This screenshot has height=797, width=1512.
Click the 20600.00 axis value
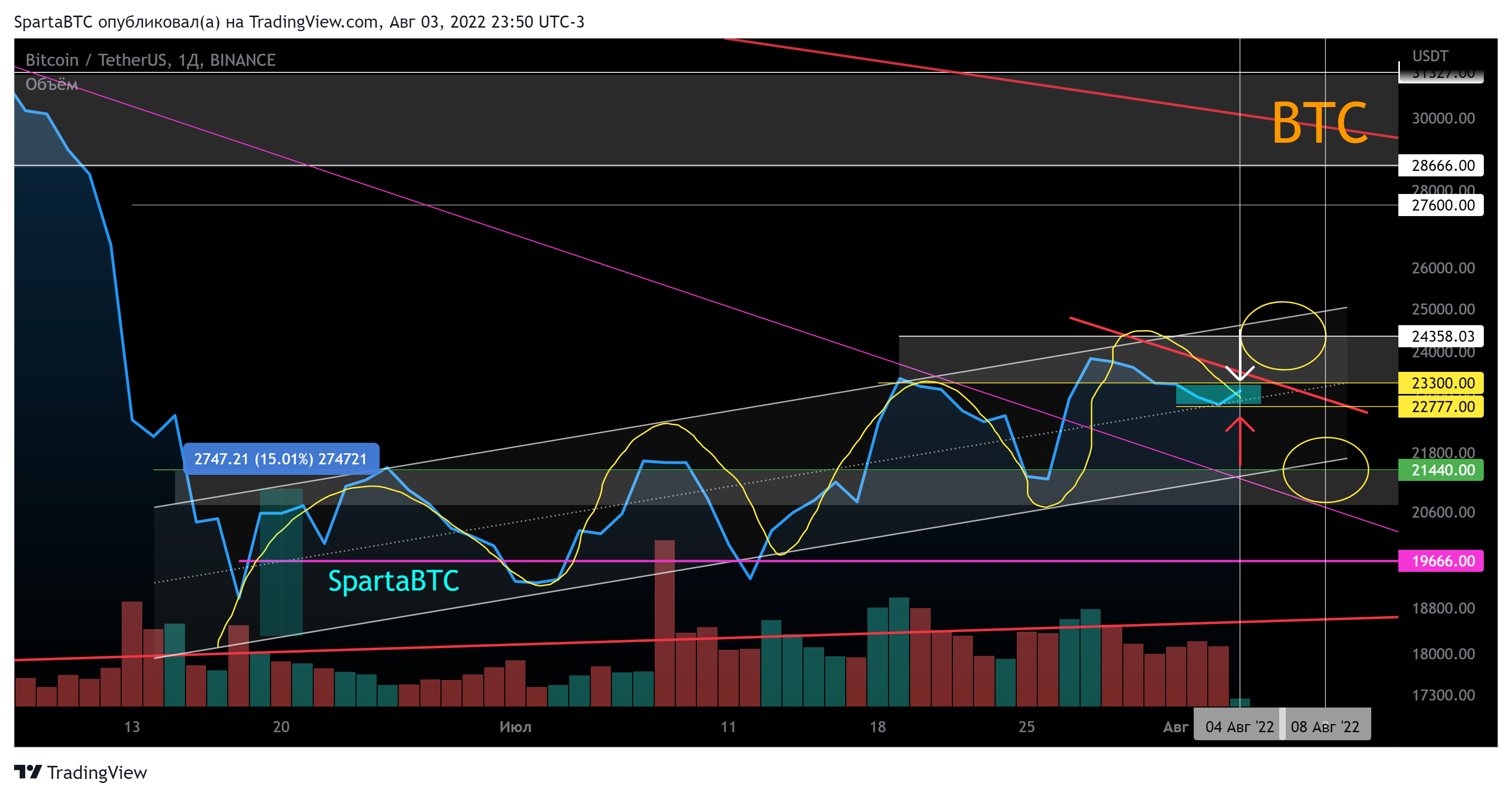[1443, 512]
